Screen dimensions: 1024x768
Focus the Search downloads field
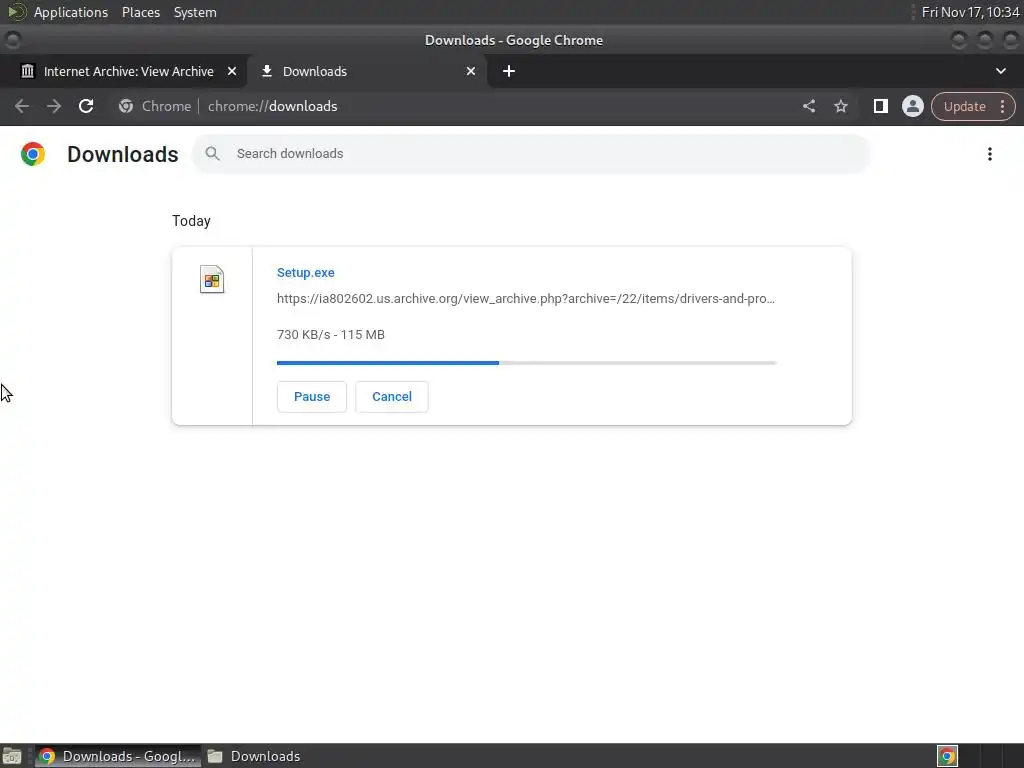click(x=532, y=154)
